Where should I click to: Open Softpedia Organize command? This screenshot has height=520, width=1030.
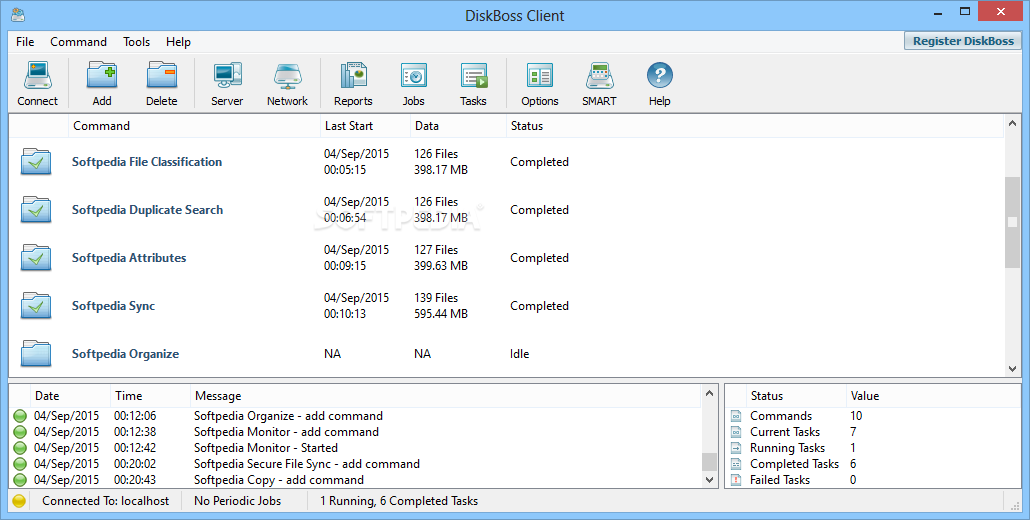125,353
